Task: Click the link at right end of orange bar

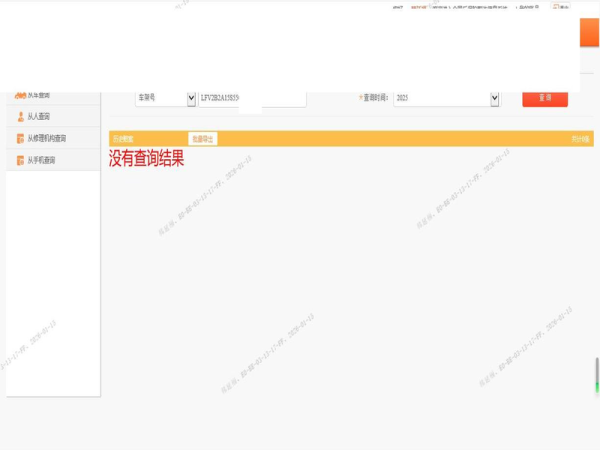Action: click(579, 139)
